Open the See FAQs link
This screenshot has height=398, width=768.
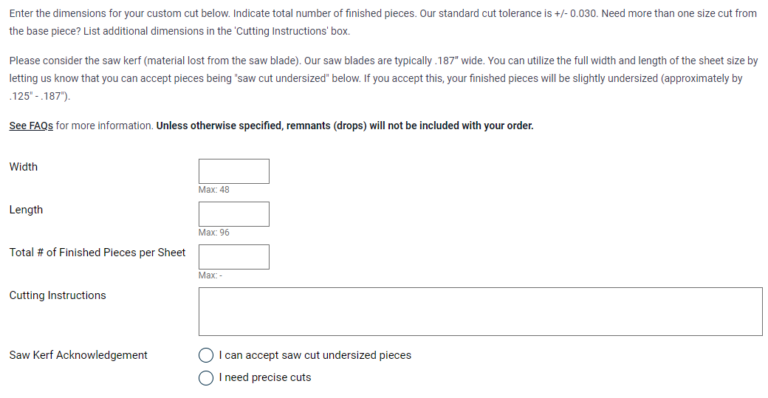(x=31, y=125)
